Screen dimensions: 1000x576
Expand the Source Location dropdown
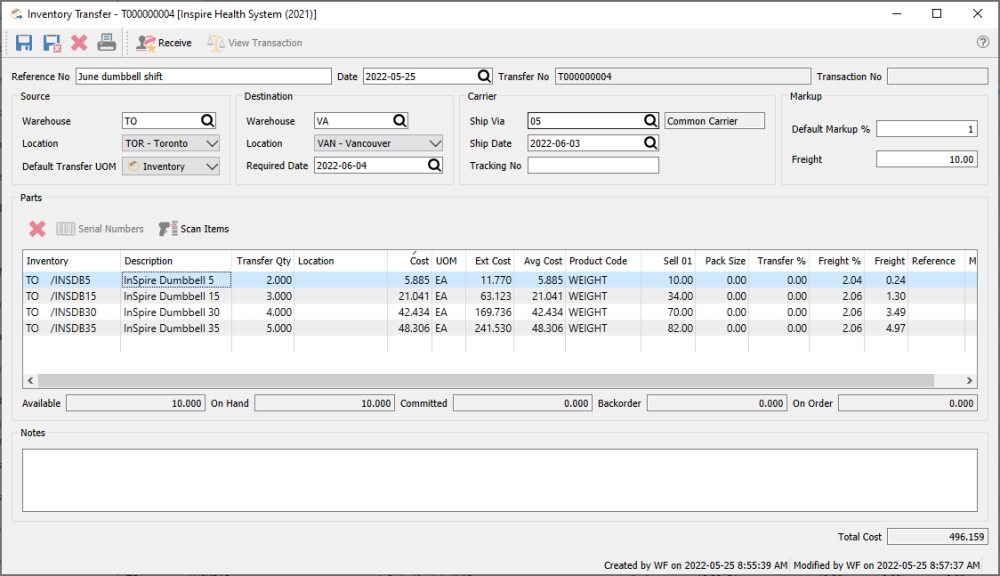(x=210, y=144)
